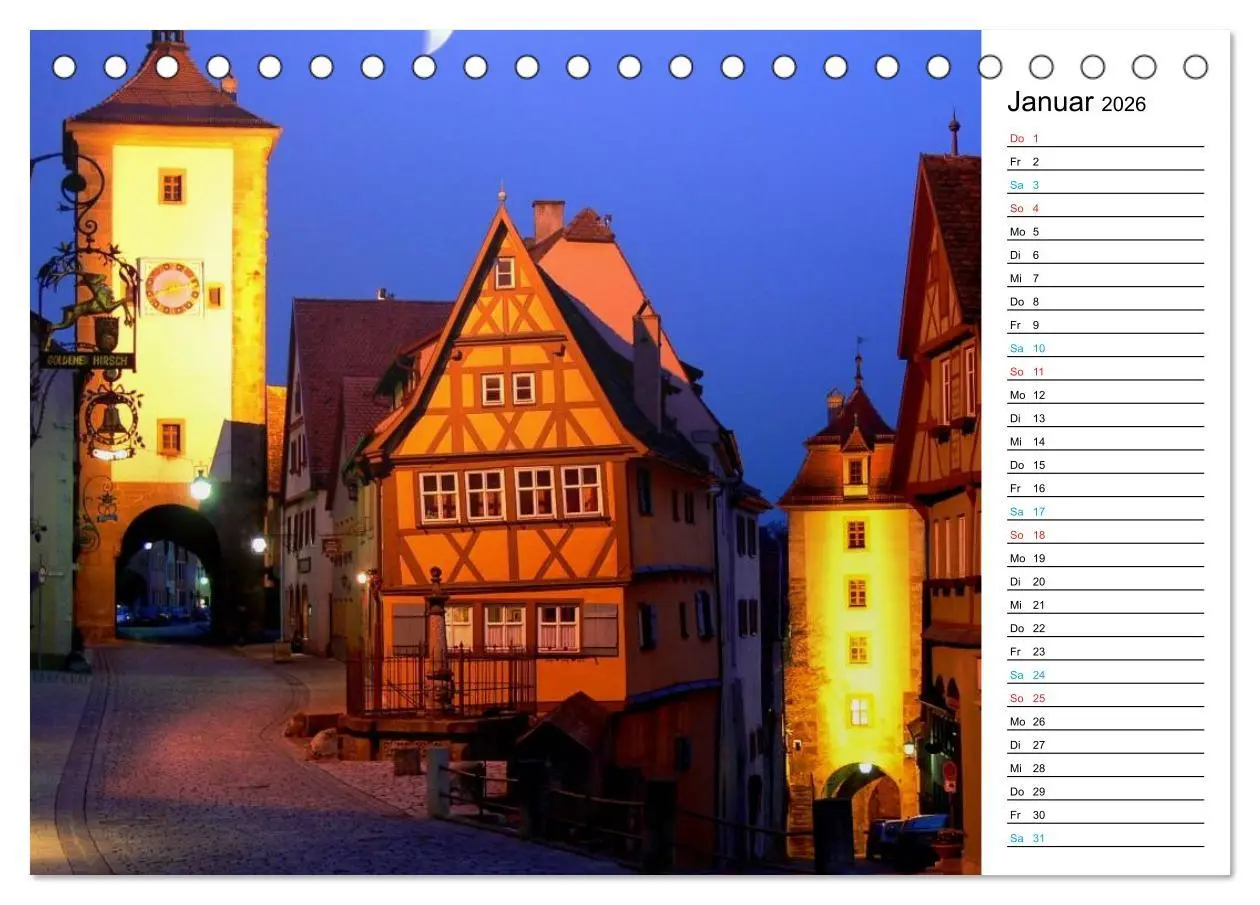Select the 'Sa 31' calendar row
This screenshot has width=1260, height=905.
click(1105, 838)
